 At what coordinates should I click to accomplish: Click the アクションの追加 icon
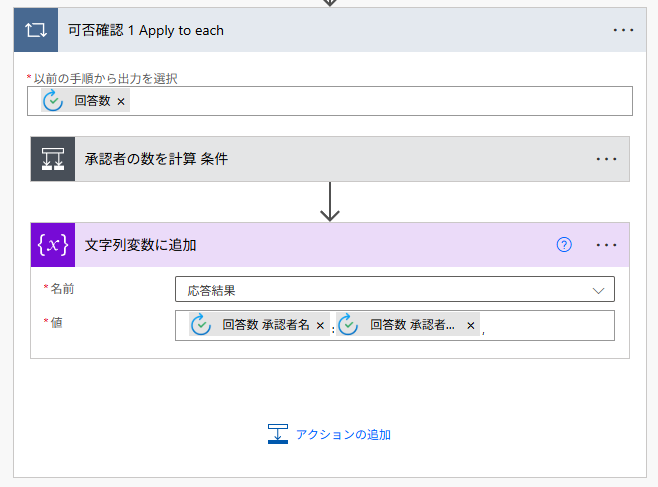click(278, 434)
